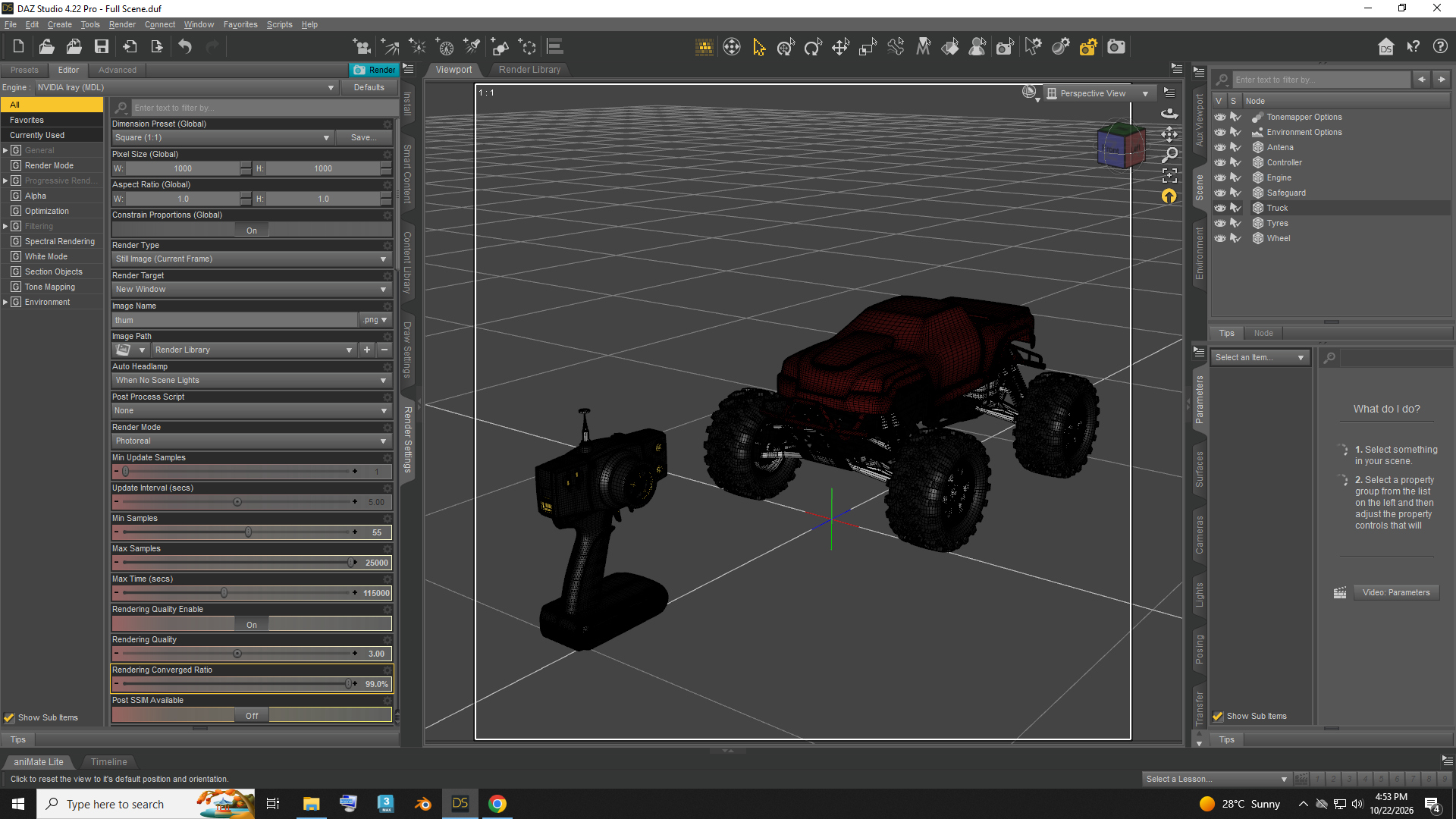Open the Engine NVIDIA Iray dropdown
Image resolution: width=1456 pixels, height=819 pixels.
tap(186, 87)
